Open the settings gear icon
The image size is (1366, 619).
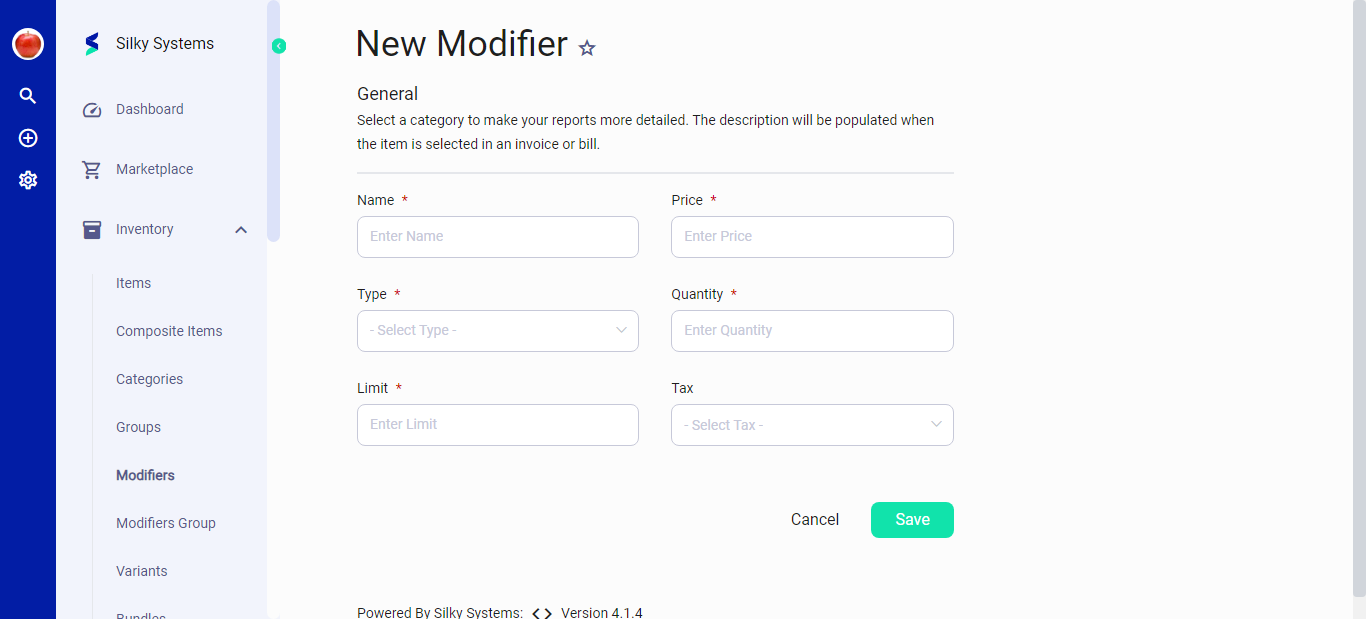click(x=27, y=179)
